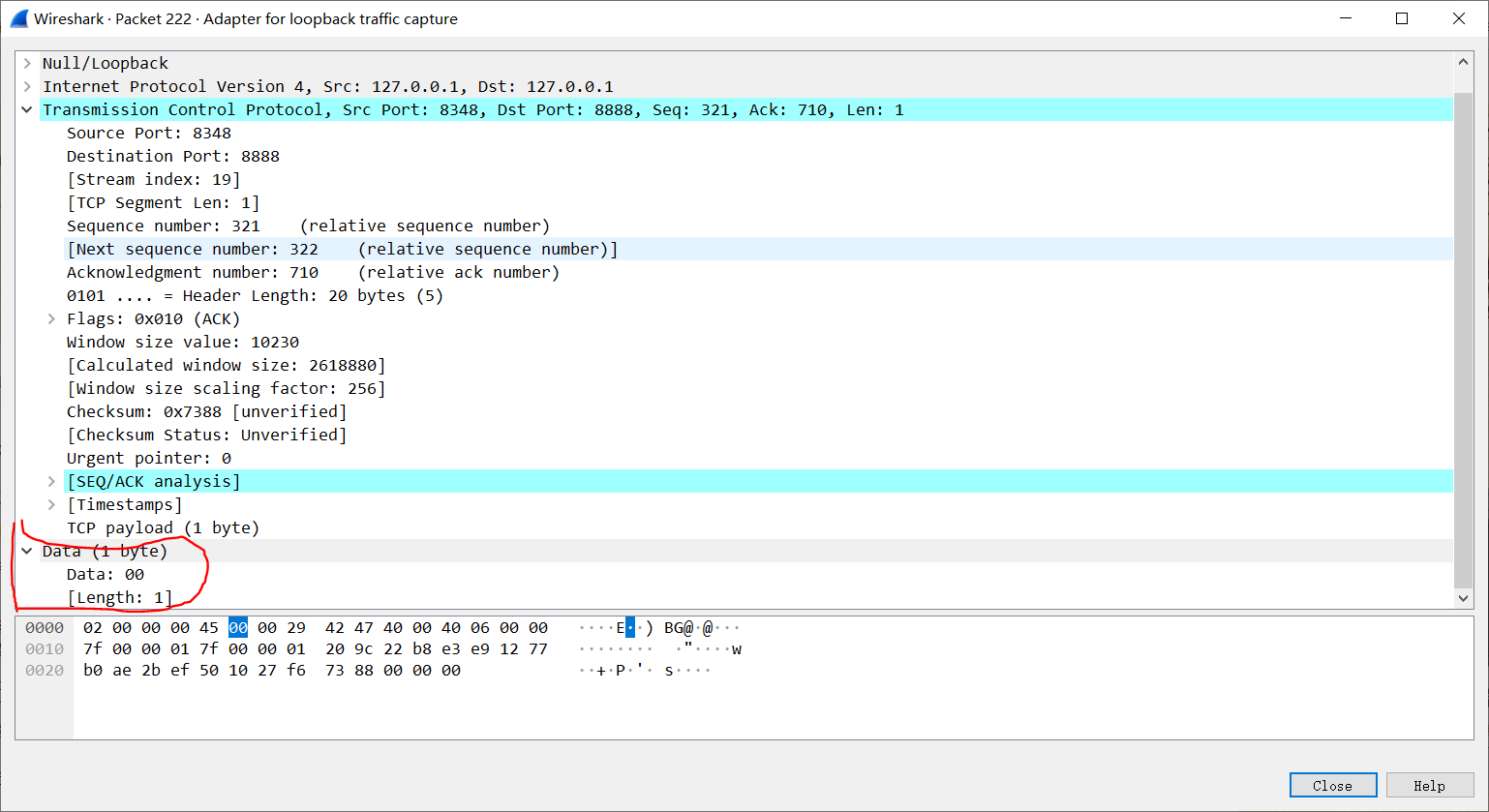Click the tree scrollbar down arrow

(x=1463, y=599)
